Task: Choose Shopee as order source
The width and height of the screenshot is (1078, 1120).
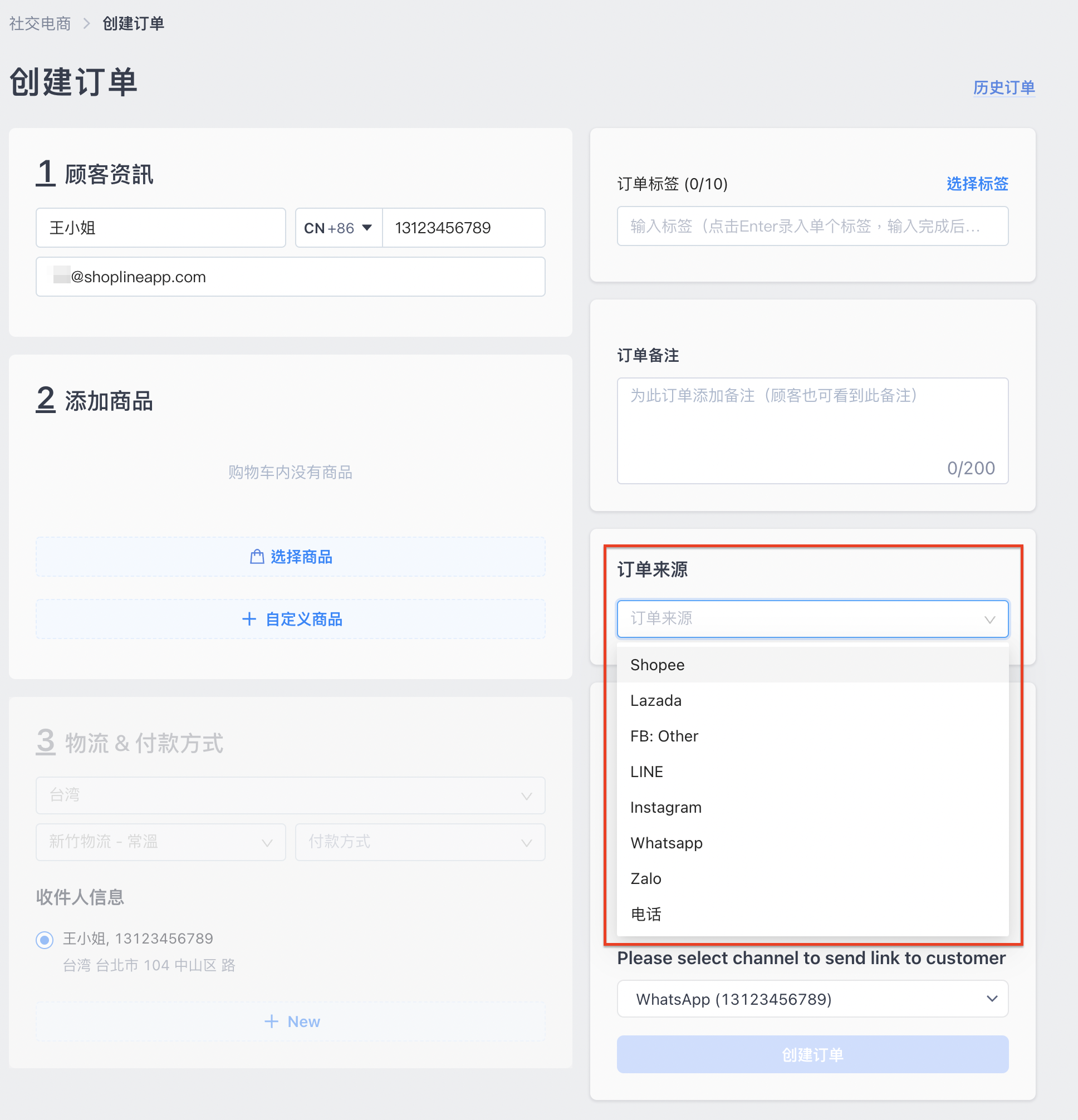Action: [812, 665]
